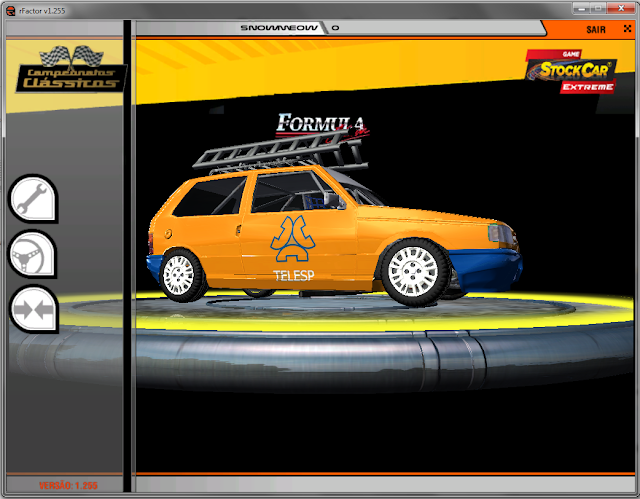Viewport: 640px width, 499px height.
Task: Click the Campeonatos Clássicos logo
Action: click(x=71, y=69)
